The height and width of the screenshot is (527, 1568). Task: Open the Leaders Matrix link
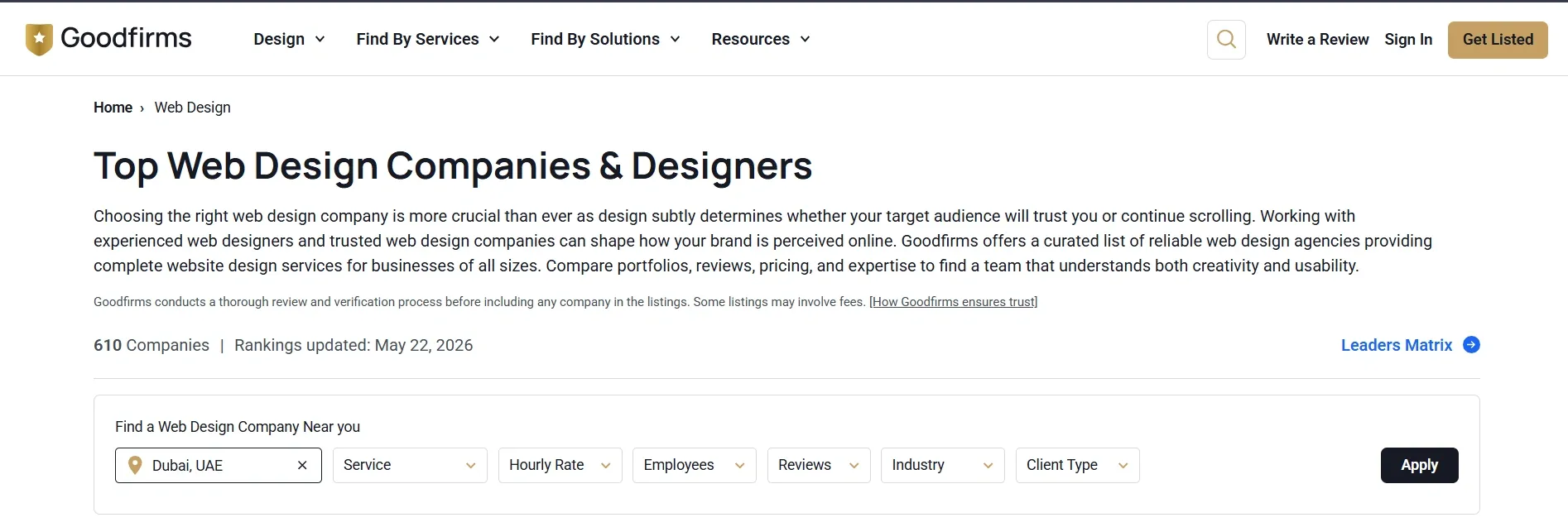pyautogui.click(x=1397, y=345)
